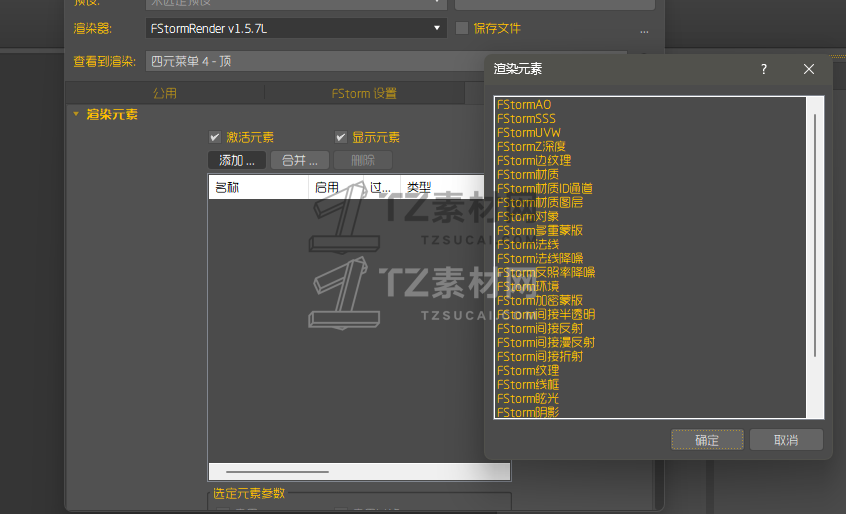This screenshot has width=846, height=514.
Task: Cancel with the 取消 button
Action: coord(786,440)
